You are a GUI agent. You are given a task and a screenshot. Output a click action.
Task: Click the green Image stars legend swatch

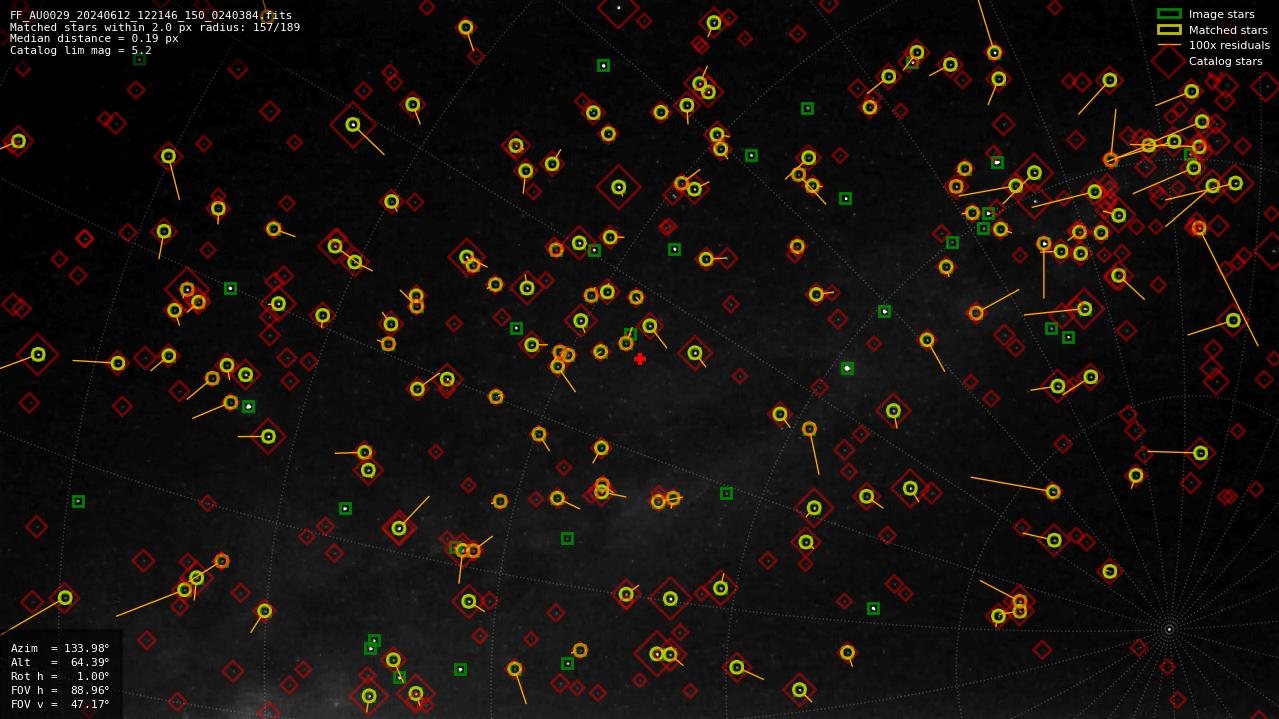click(1169, 14)
